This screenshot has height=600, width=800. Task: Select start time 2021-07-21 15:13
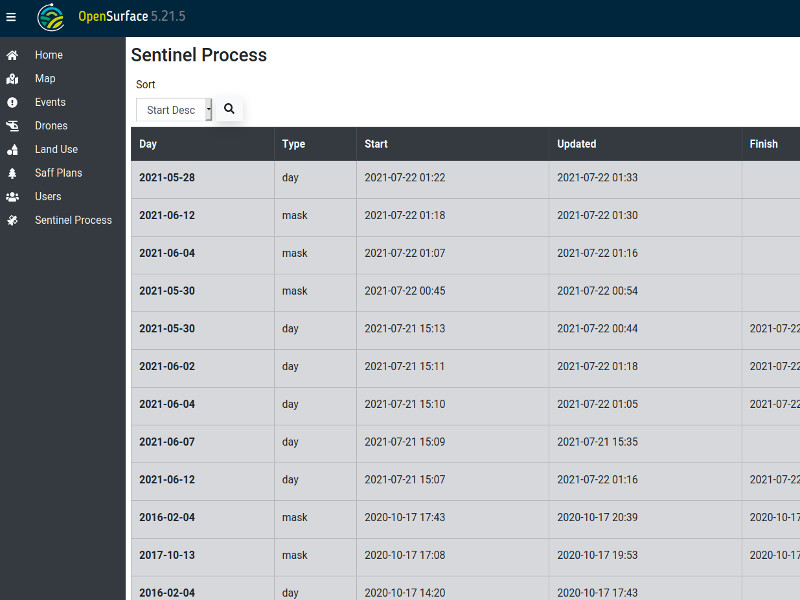pos(405,329)
